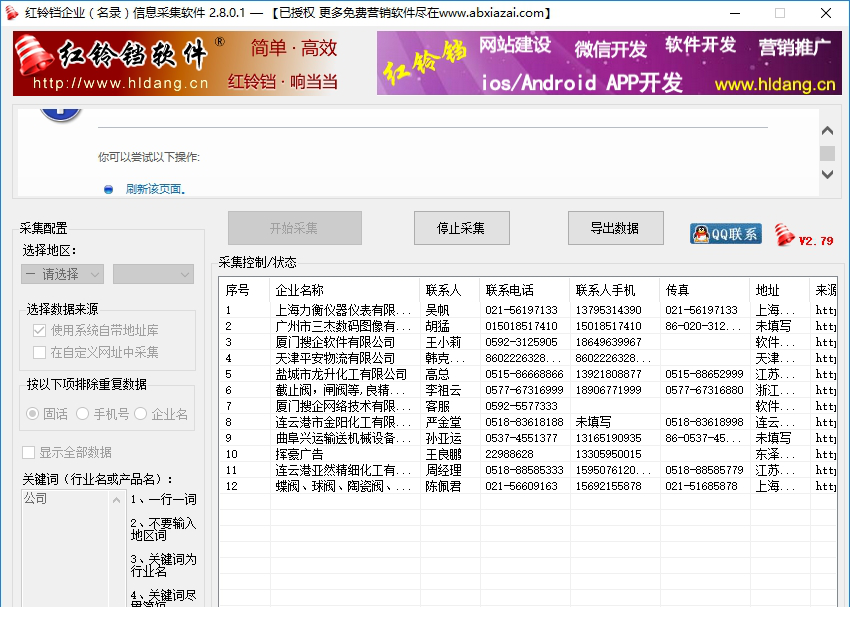Click the 联系电话 column header
Screen dimensions: 850x631
click(524, 290)
